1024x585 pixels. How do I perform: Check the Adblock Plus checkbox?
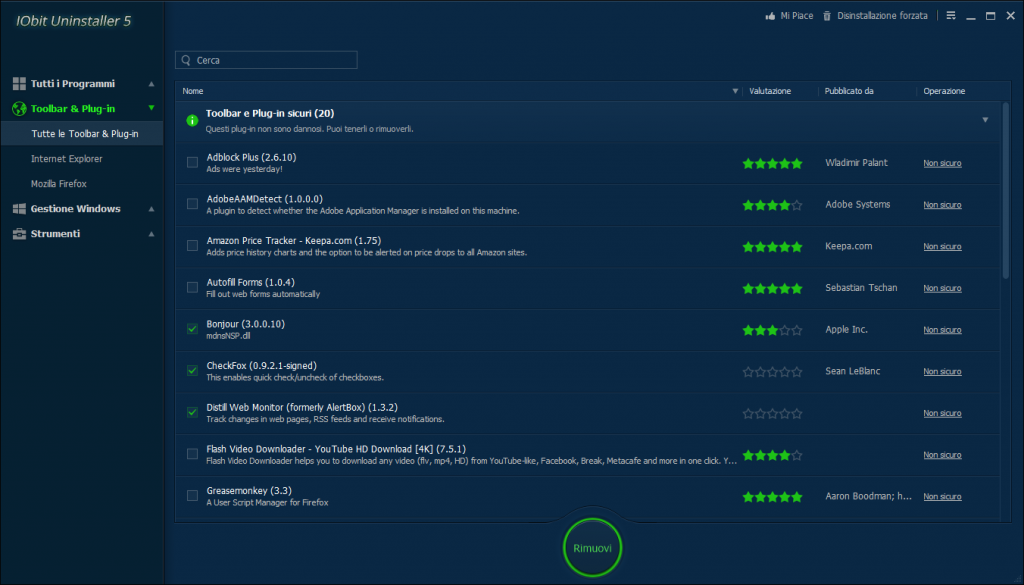192,162
